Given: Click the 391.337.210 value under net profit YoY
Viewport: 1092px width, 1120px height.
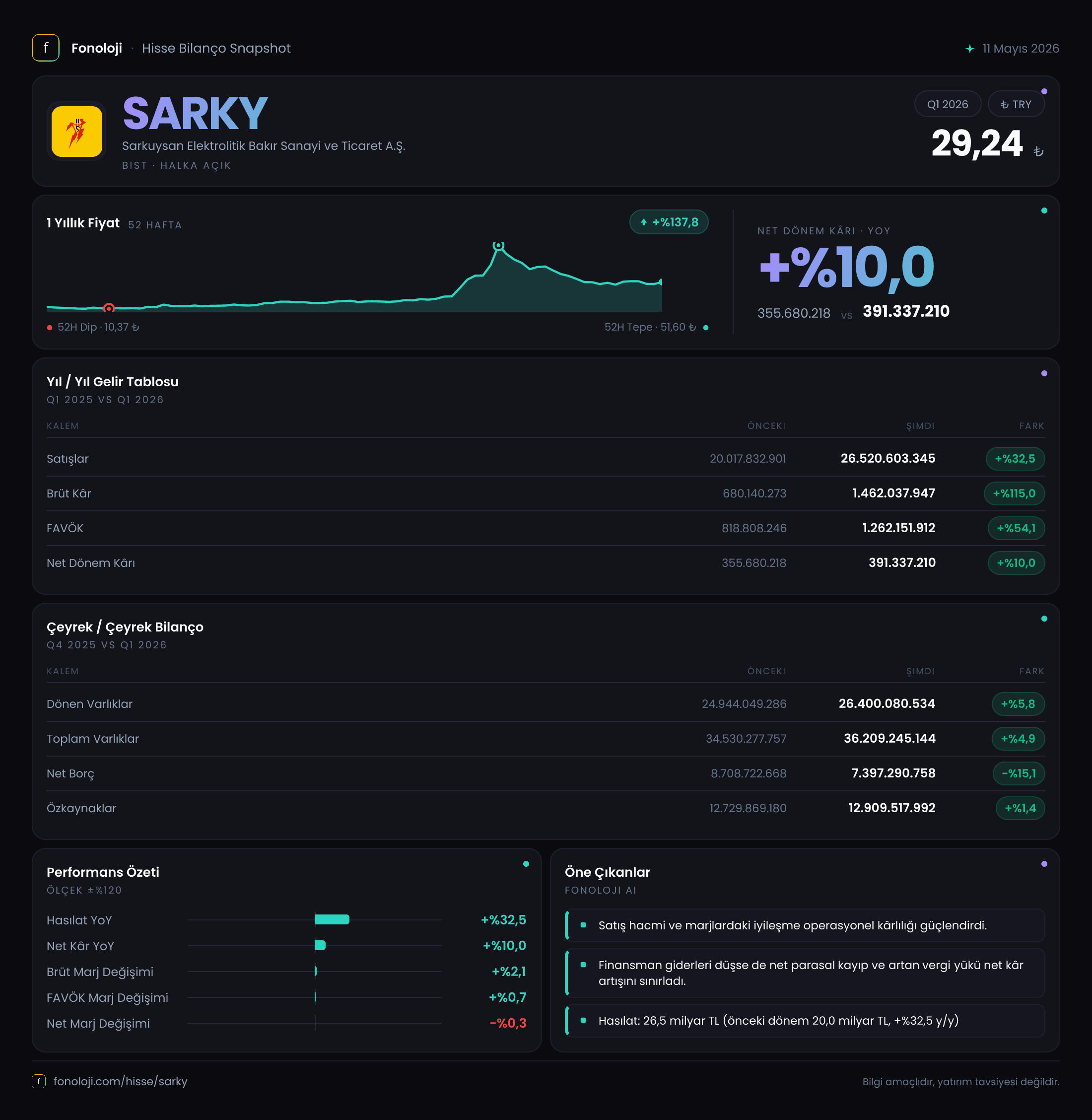Looking at the screenshot, I should (905, 312).
